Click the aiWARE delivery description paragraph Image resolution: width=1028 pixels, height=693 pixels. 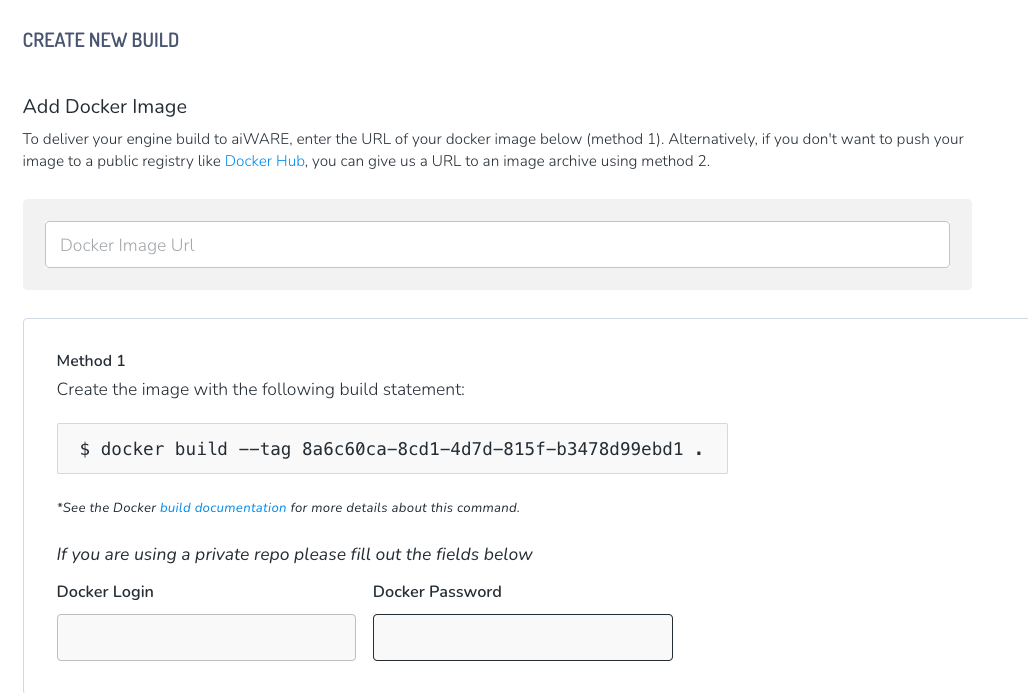point(493,139)
